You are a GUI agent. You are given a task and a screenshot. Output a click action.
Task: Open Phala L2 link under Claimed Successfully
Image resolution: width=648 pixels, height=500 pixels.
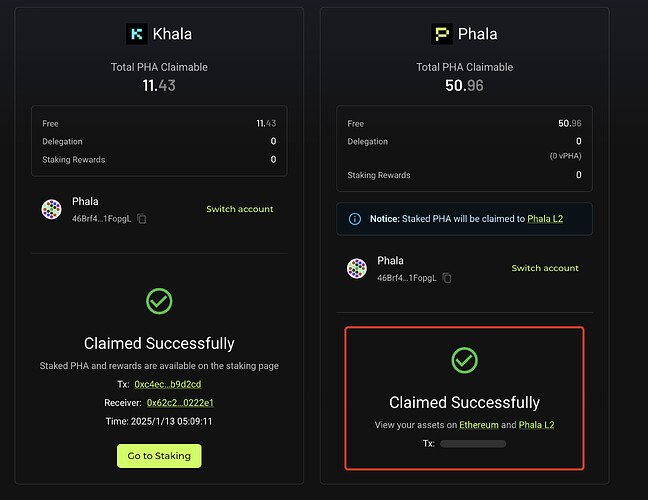(536, 425)
